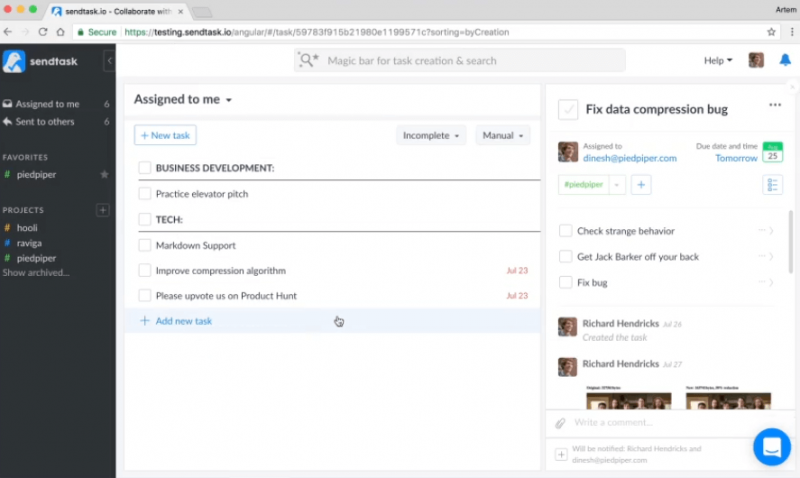
Task: Click the 'Fix data compression bug' title
Action: (x=657, y=109)
